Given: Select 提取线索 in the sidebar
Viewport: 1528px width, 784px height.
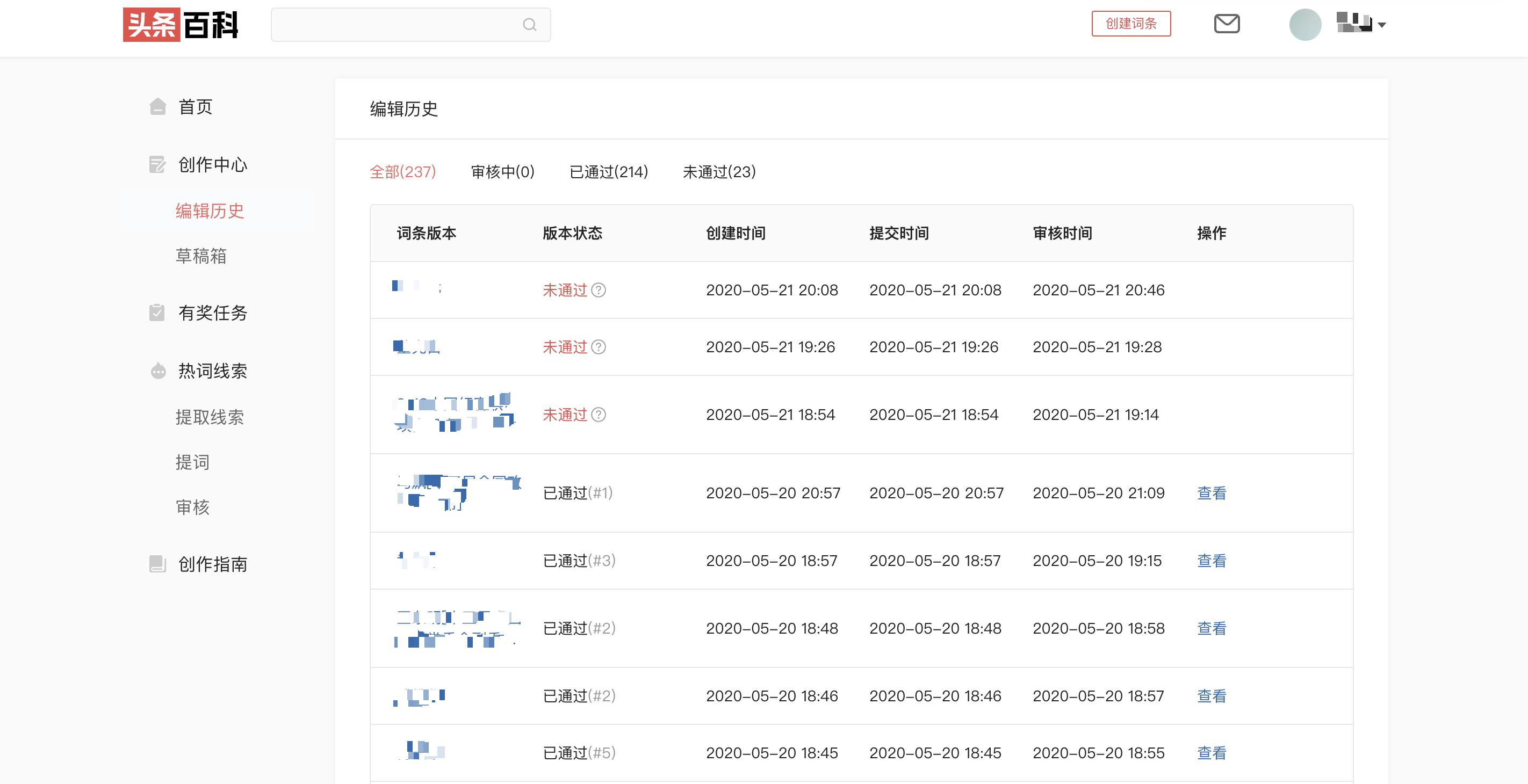Looking at the screenshot, I should click(x=211, y=417).
